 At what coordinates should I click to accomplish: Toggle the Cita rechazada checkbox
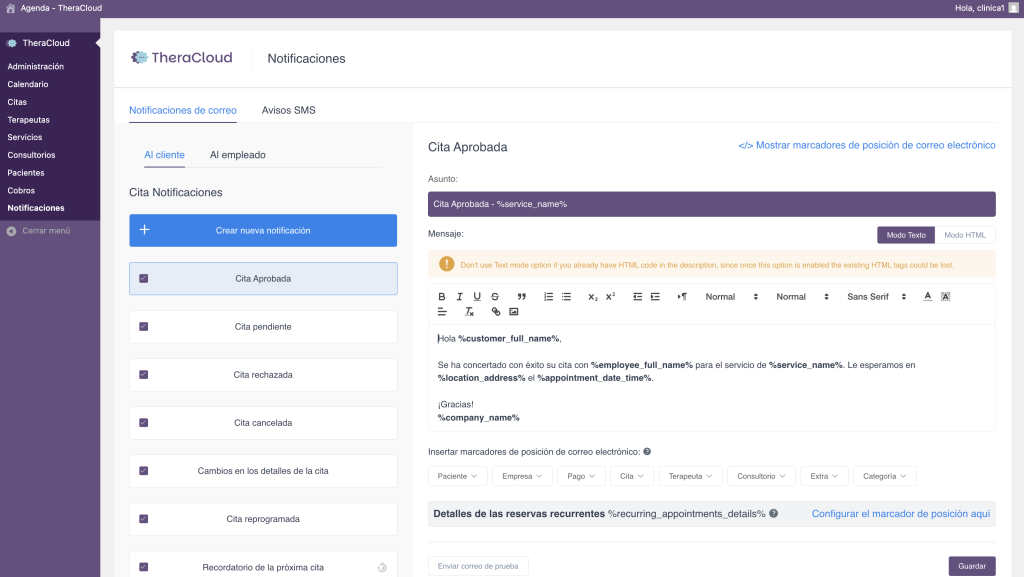(x=144, y=374)
